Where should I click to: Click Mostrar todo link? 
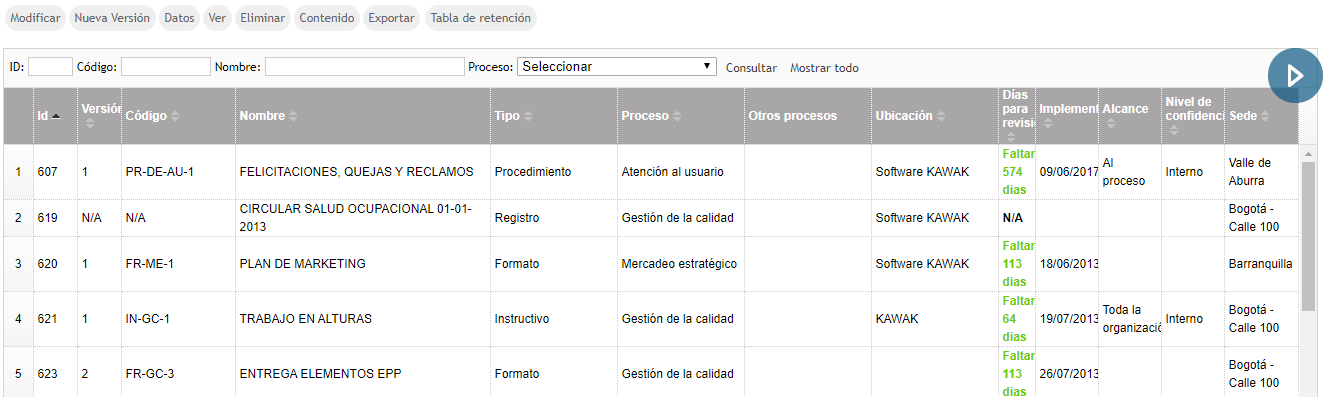824,68
